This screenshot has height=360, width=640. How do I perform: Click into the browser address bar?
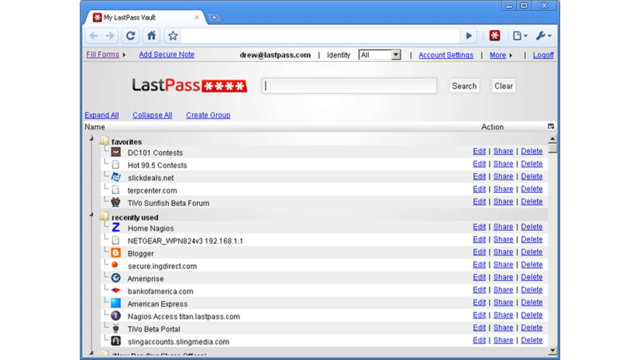click(320, 36)
